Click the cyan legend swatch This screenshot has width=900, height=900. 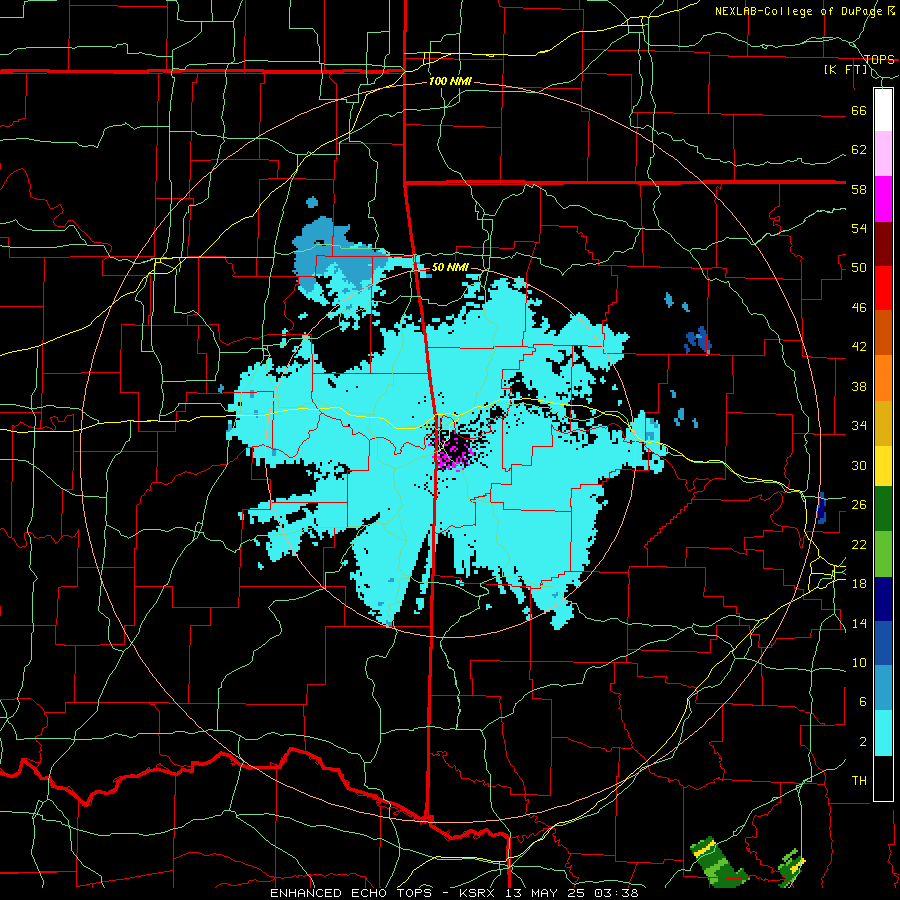click(x=883, y=733)
